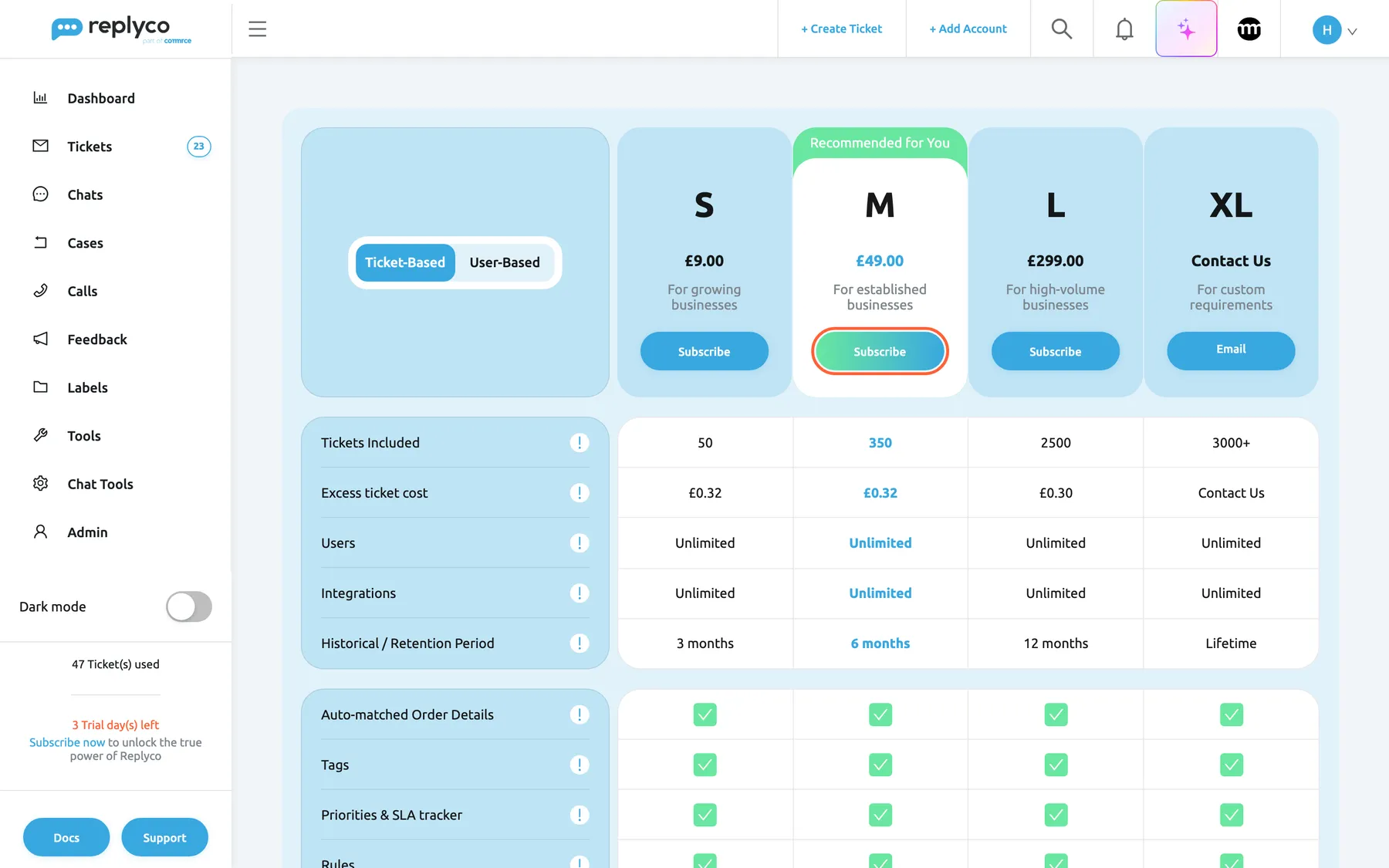This screenshot has height=868, width=1389.
Task: Switch to User-Based pricing
Action: [505, 262]
